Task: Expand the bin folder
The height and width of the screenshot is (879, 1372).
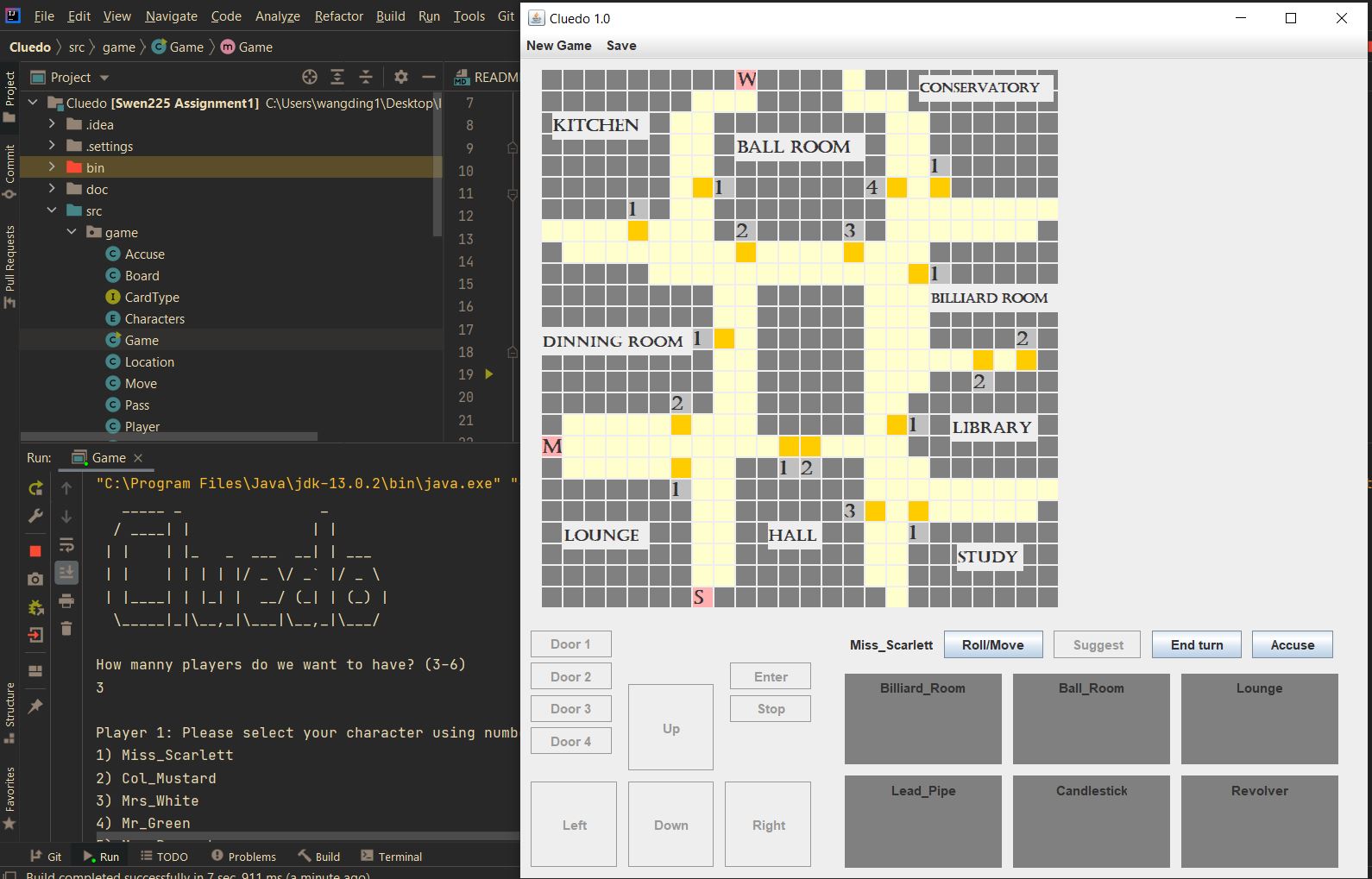Action: 52,167
